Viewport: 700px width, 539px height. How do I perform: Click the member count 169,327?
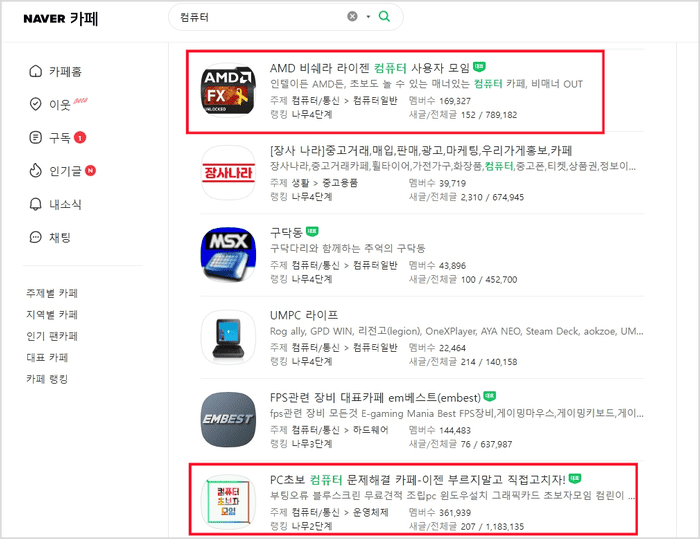pyautogui.click(x=455, y=101)
